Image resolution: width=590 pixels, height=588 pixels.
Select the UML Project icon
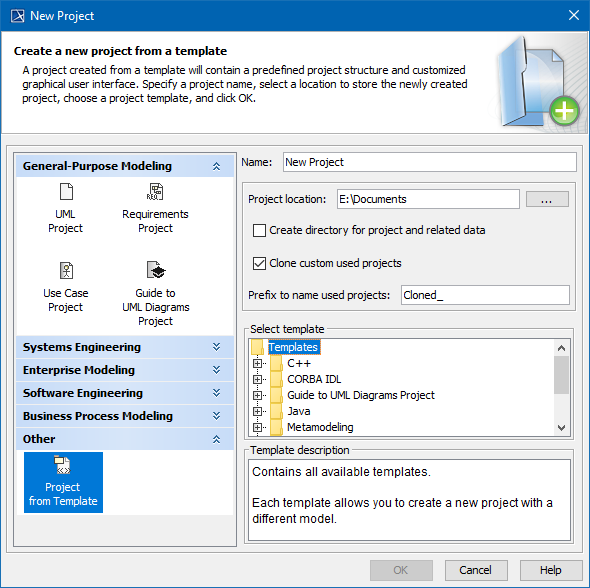[66, 191]
